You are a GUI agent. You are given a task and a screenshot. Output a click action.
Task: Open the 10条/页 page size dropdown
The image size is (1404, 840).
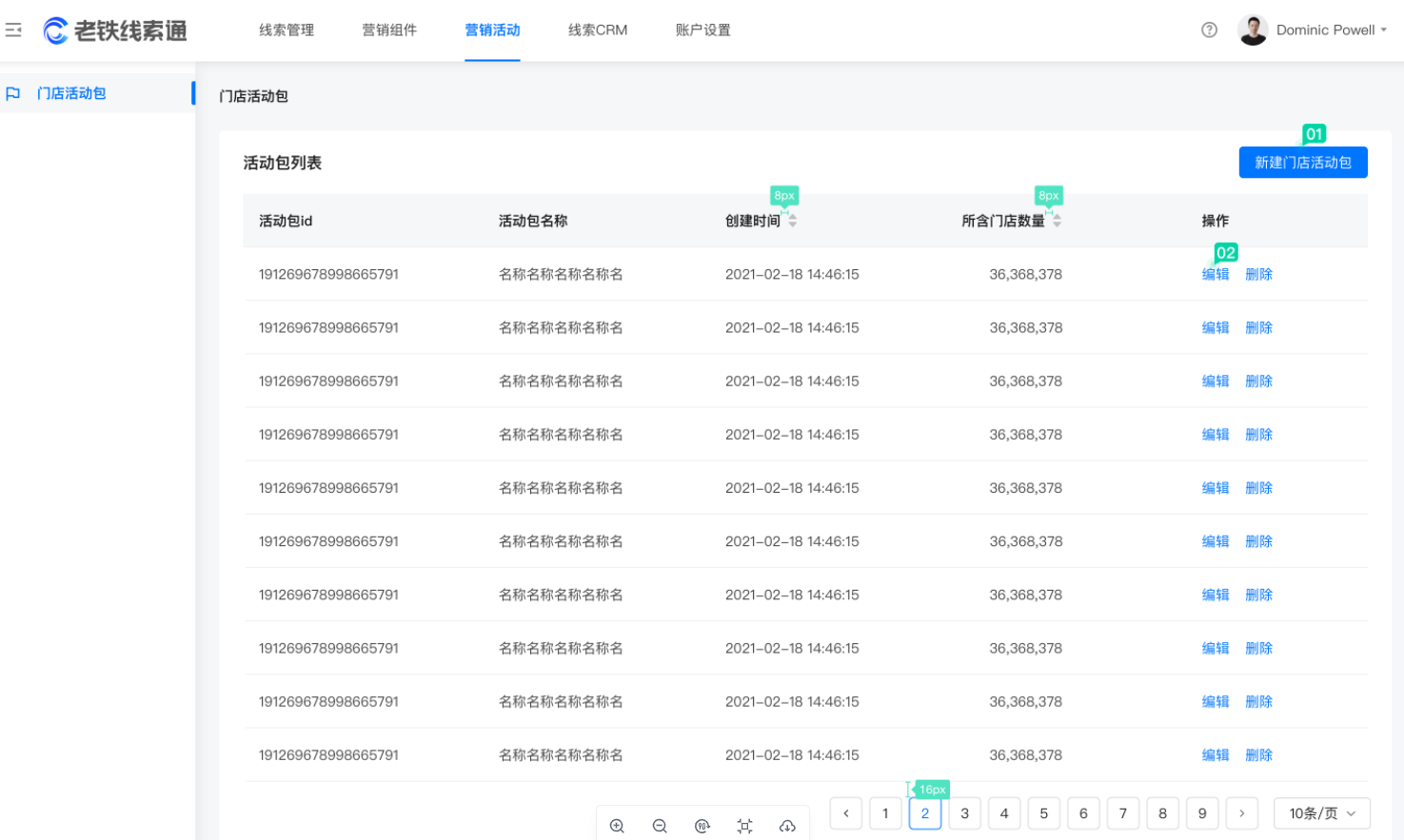tap(1321, 813)
